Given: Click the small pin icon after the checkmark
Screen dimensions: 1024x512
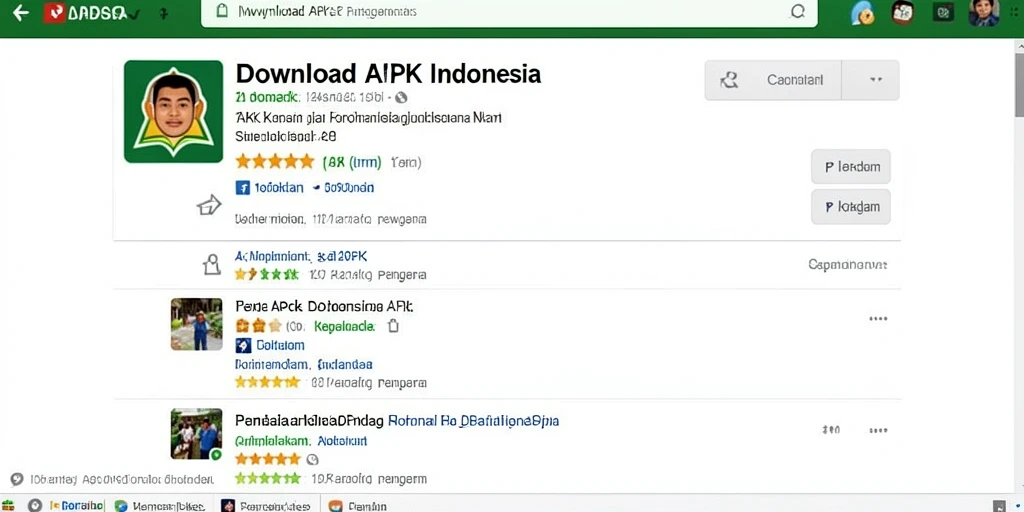Looking at the screenshot, I should 164,14.
